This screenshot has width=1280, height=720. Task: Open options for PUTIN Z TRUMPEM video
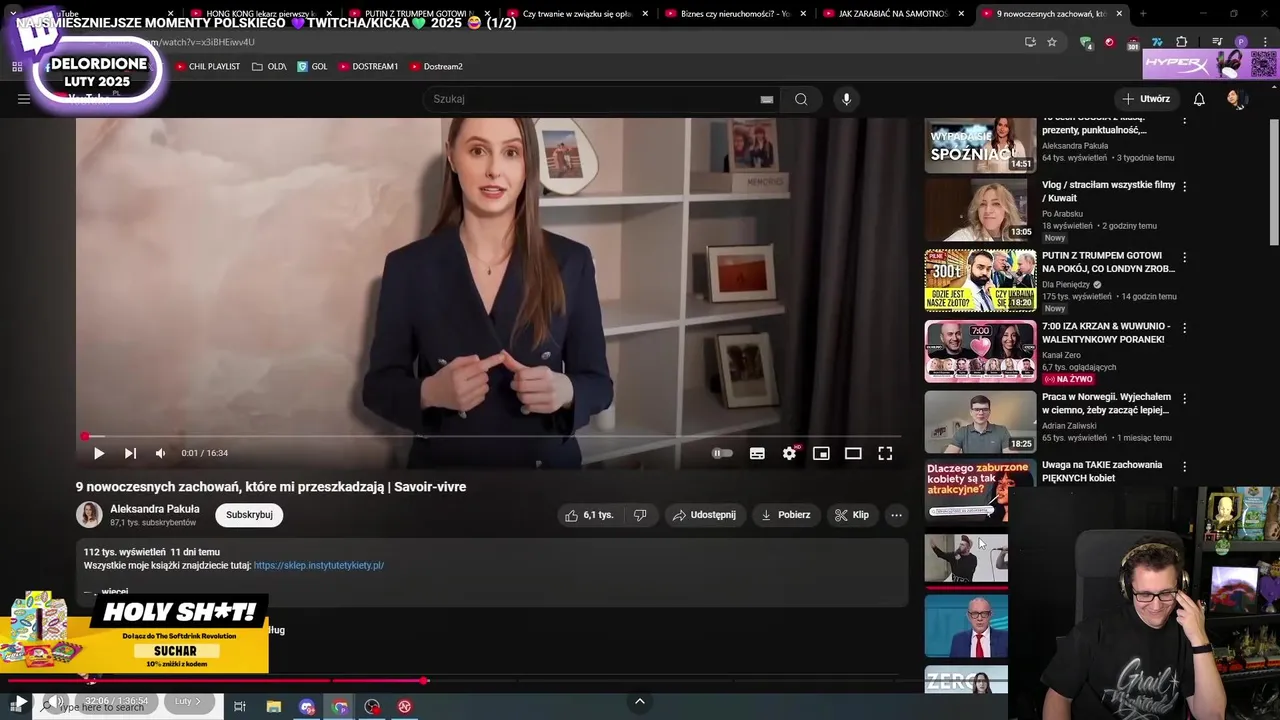1185,257
